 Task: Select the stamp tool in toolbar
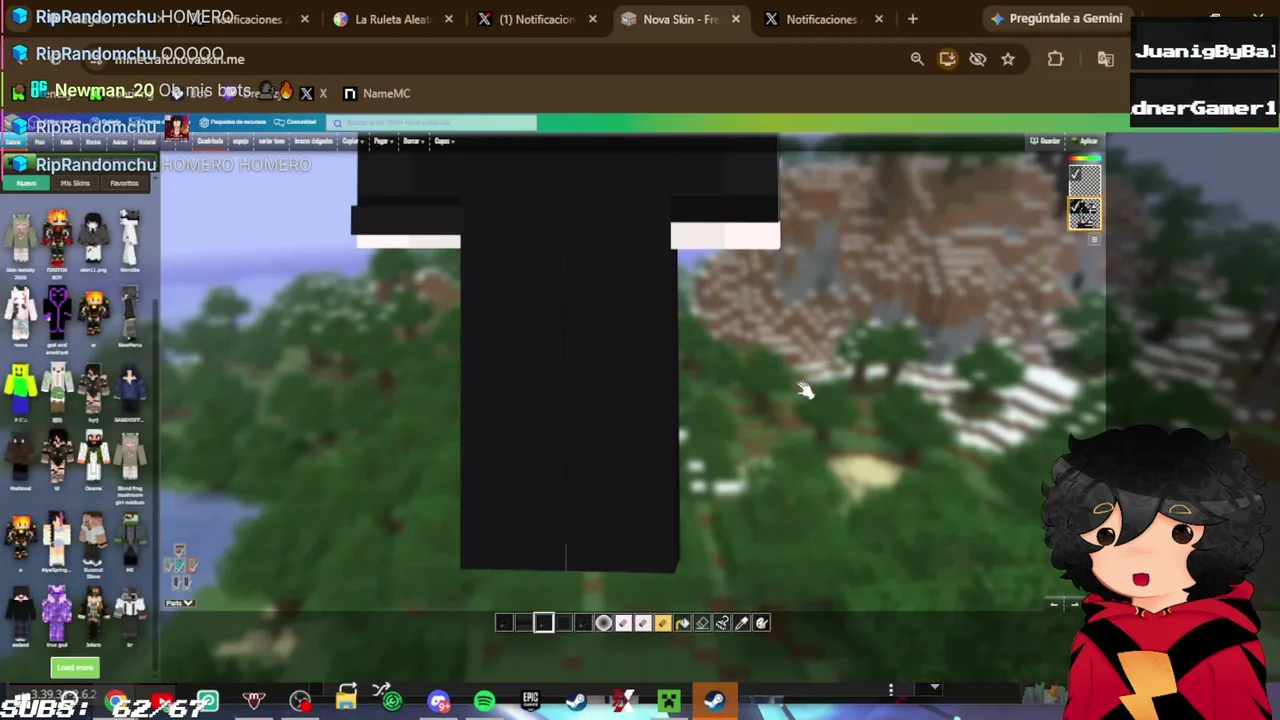click(x=722, y=623)
